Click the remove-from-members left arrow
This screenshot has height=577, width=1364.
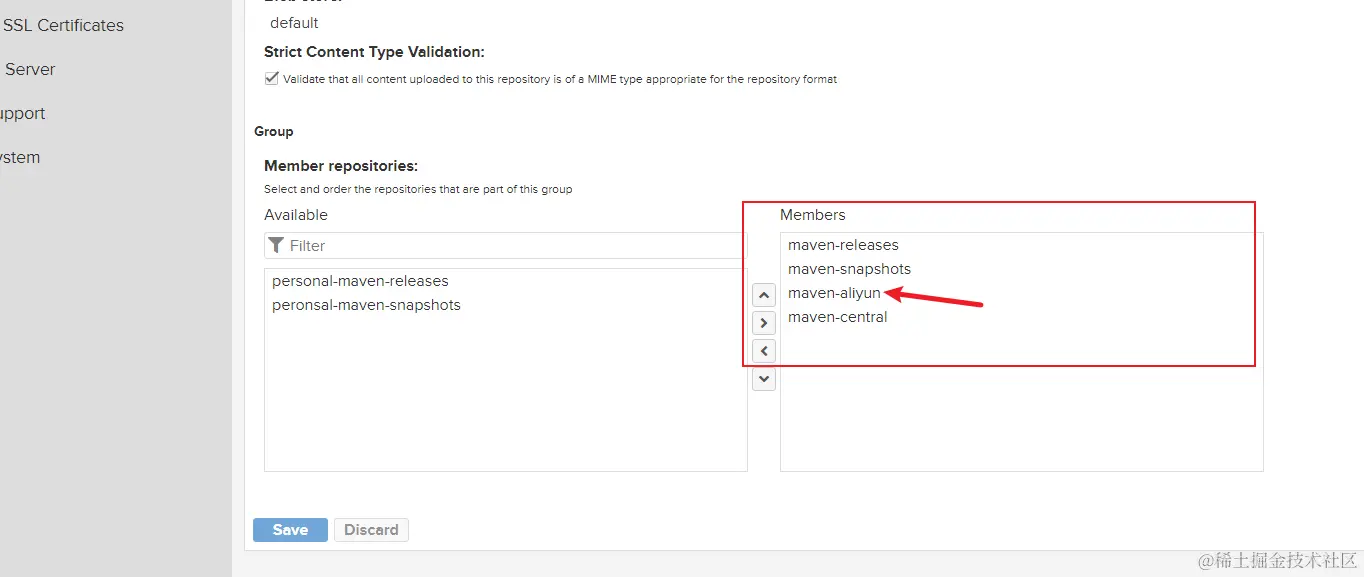point(764,351)
